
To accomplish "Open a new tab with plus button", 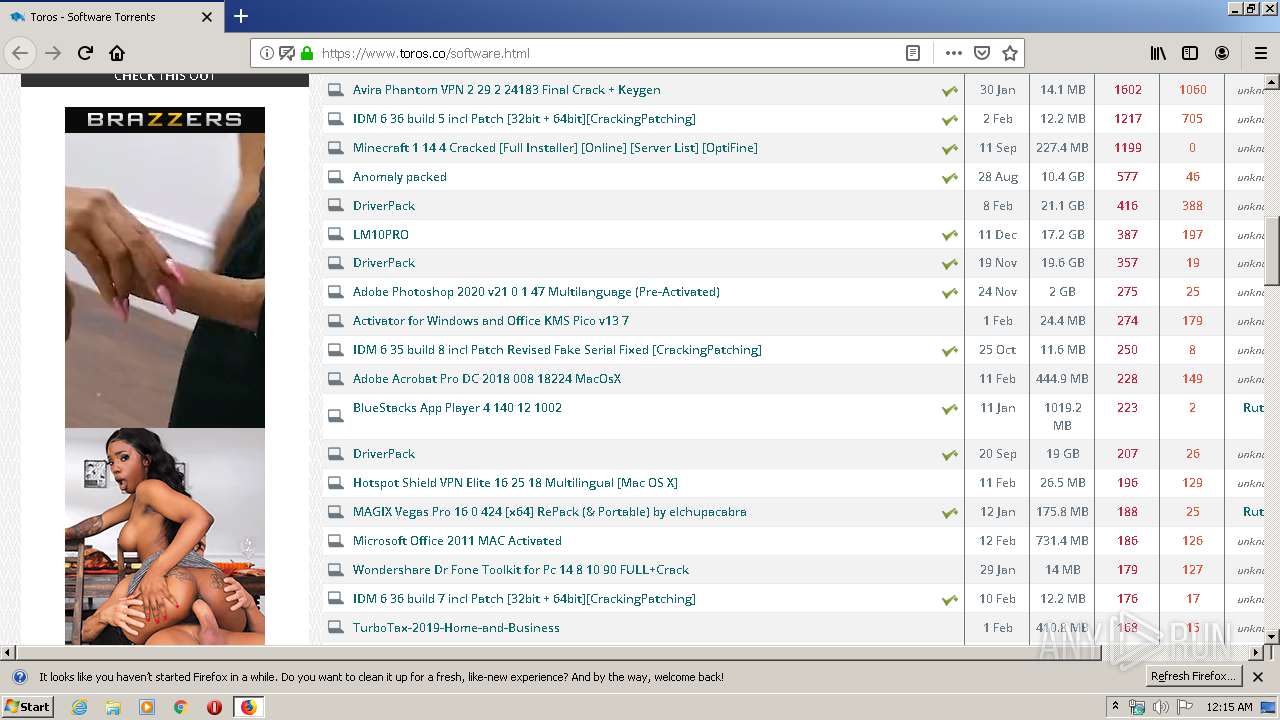I will point(241,16).
